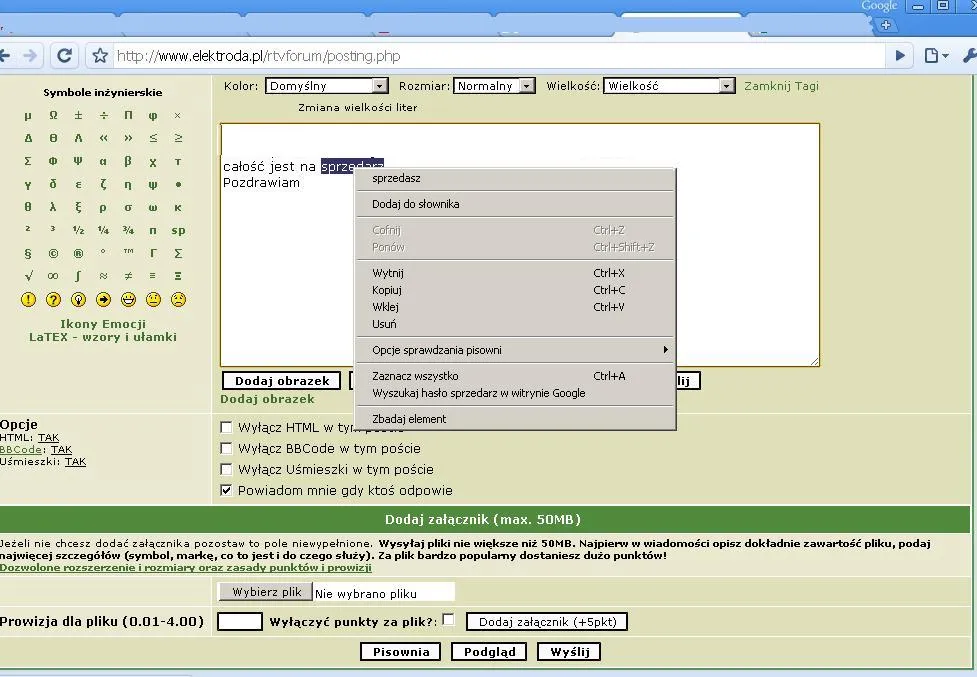Click the browser reload button
The image size is (977, 677).
(65, 56)
